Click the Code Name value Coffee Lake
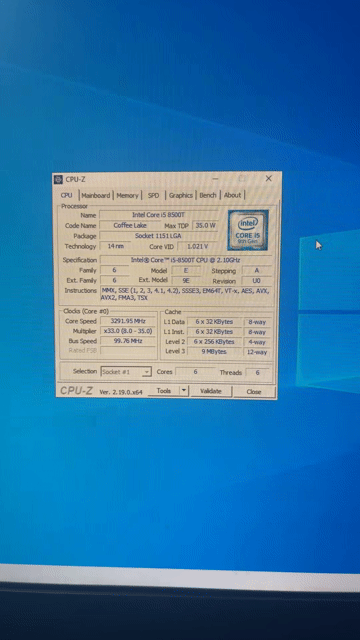 pos(129,225)
